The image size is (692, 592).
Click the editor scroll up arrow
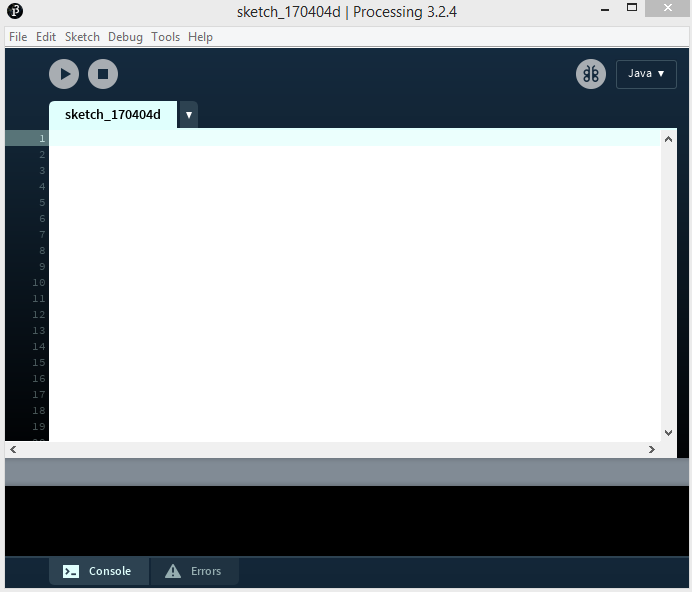pos(669,140)
